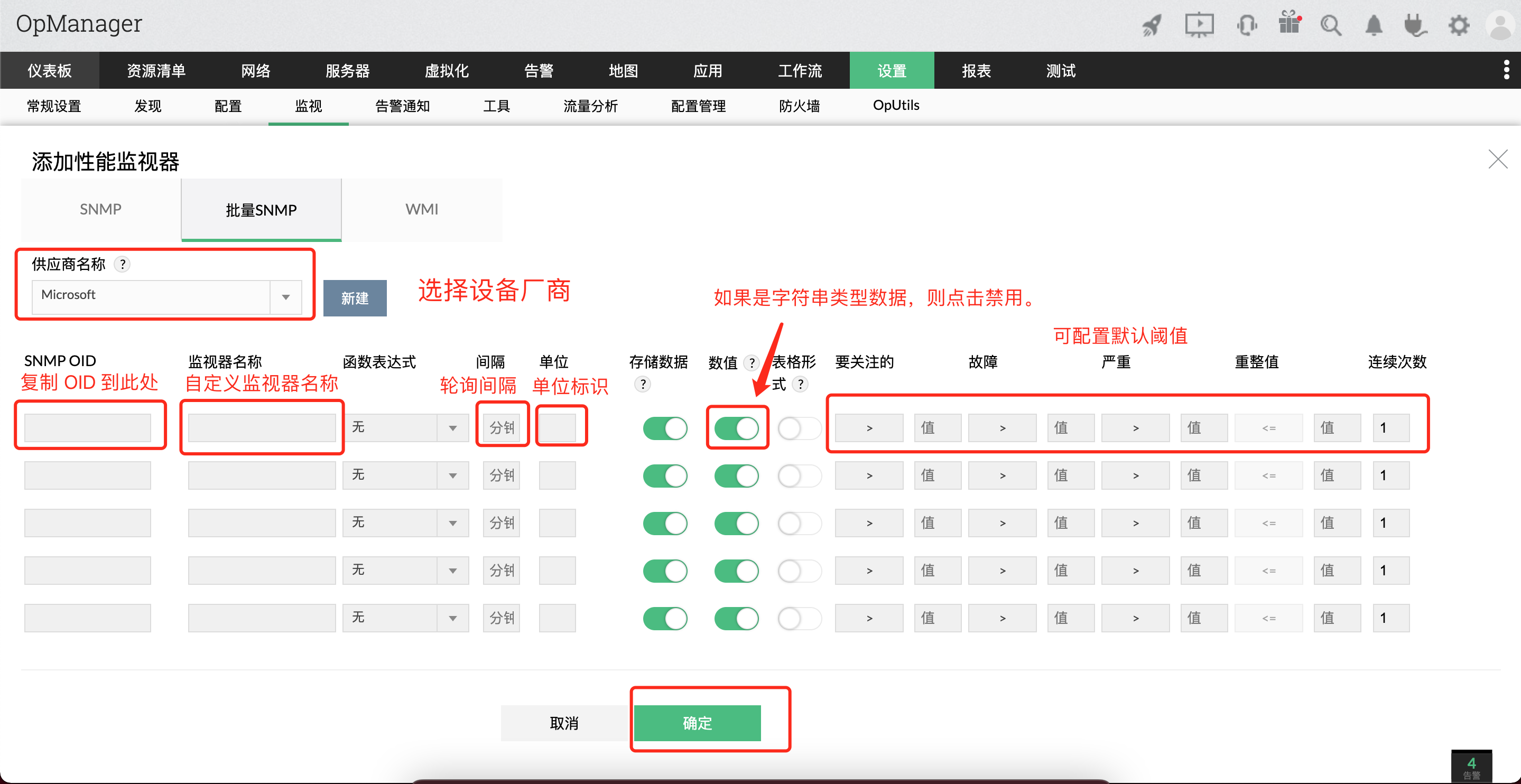This screenshot has width=1521, height=784.
Task: Click the 新建 vendor button
Action: pyautogui.click(x=355, y=298)
